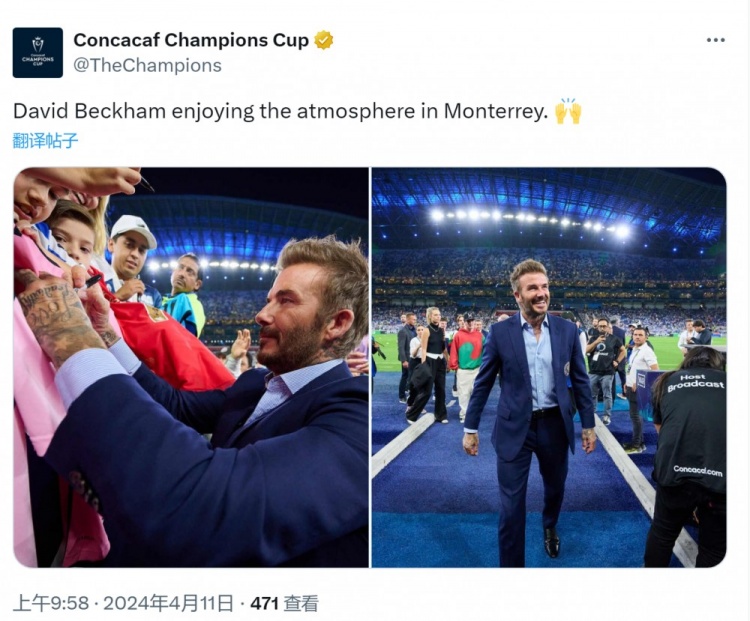
Task: Click the "Concacaf.com" text on the vest
Action: 698,470
